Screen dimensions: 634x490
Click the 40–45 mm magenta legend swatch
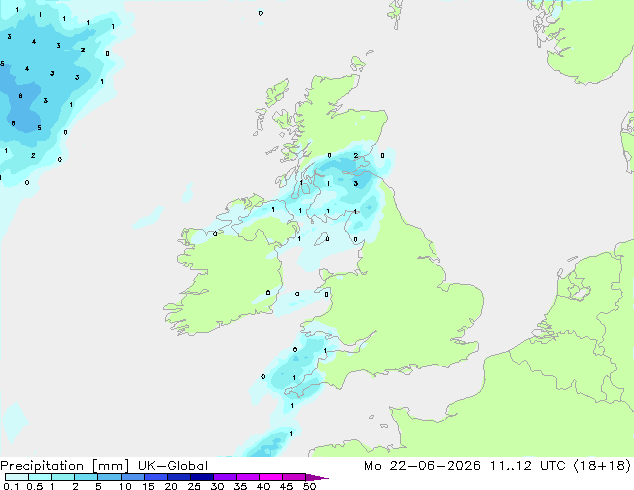pos(270,477)
